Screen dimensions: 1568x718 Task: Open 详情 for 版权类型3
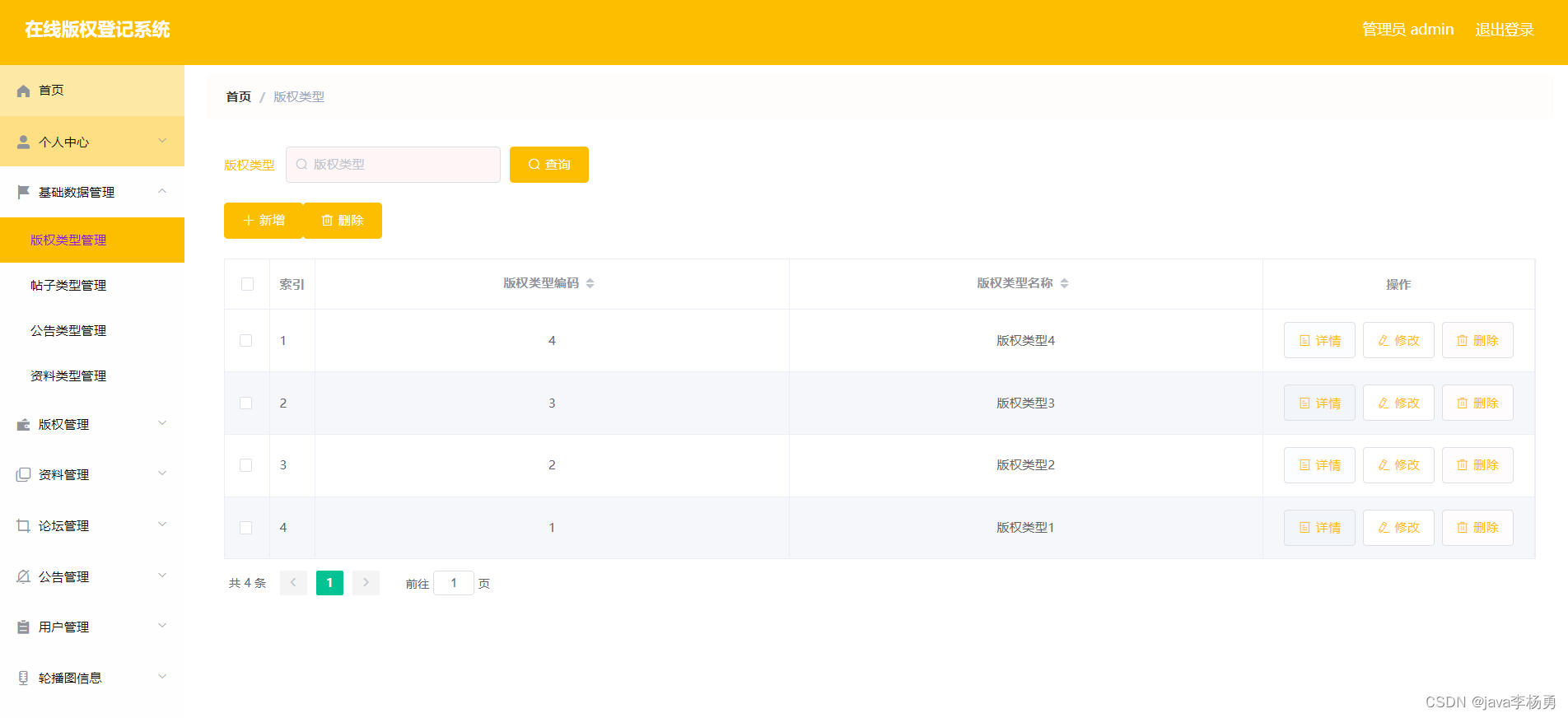[1319, 403]
